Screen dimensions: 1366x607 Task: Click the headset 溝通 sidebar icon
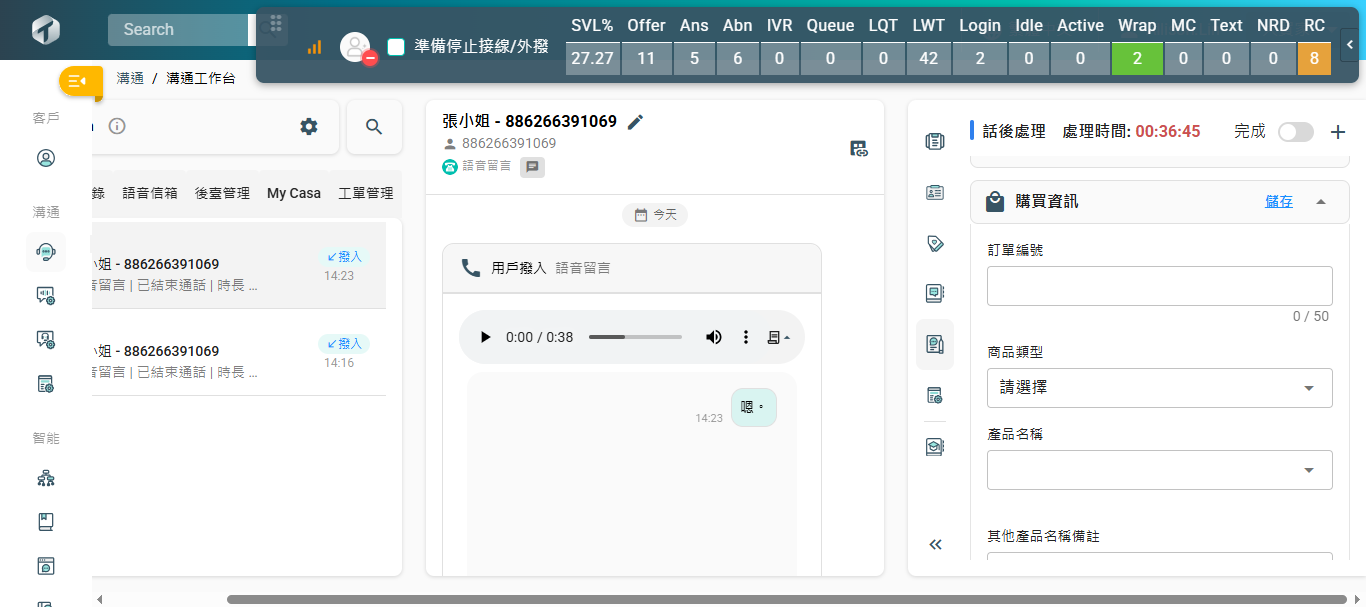click(45, 252)
